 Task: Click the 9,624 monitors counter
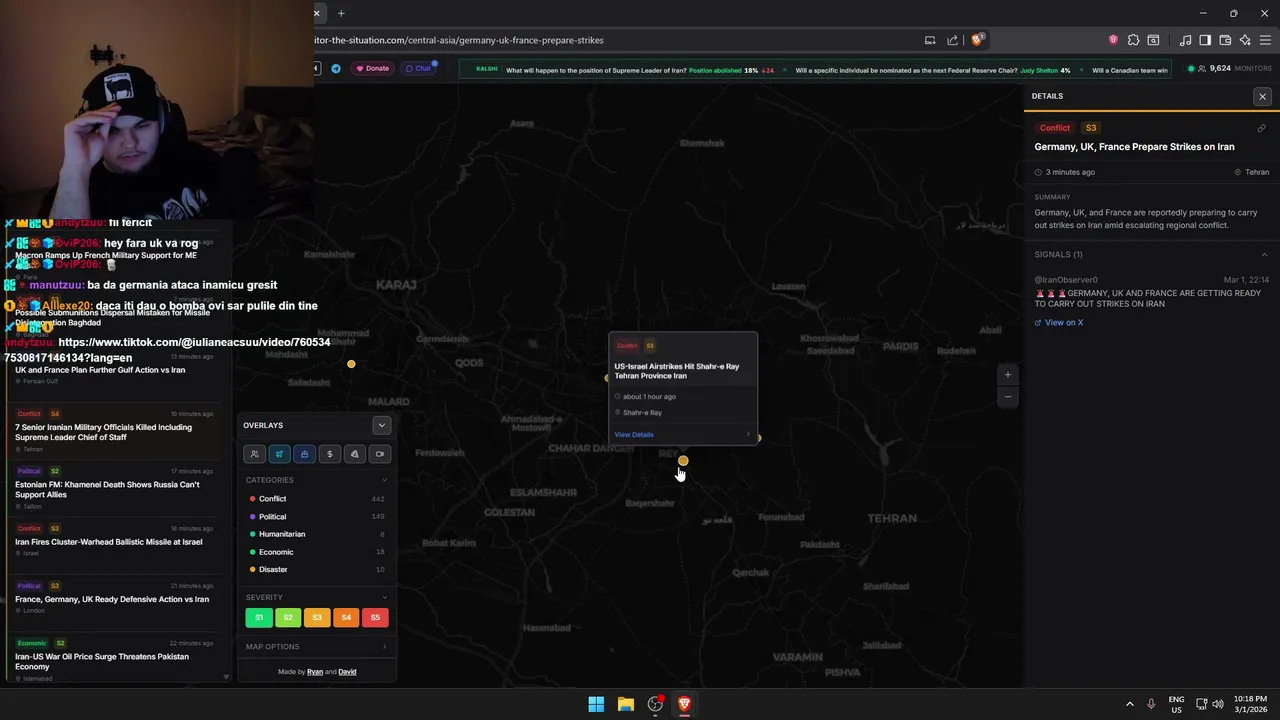tap(1229, 69)
